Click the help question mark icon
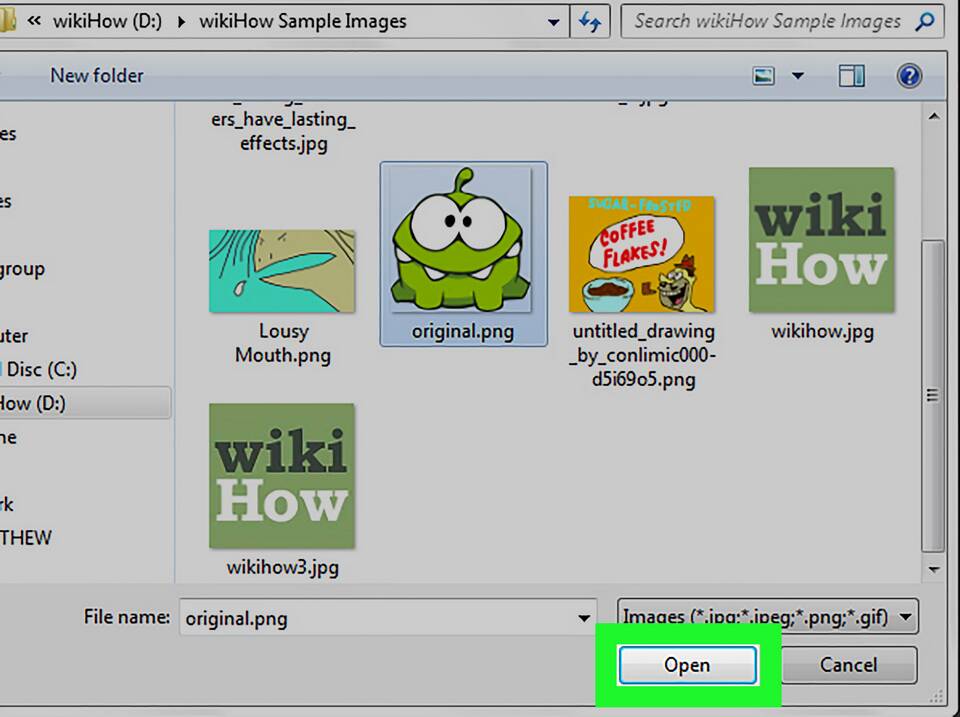Screen dimensions: 960x717 pyautogui.click(x=908, y=76)
